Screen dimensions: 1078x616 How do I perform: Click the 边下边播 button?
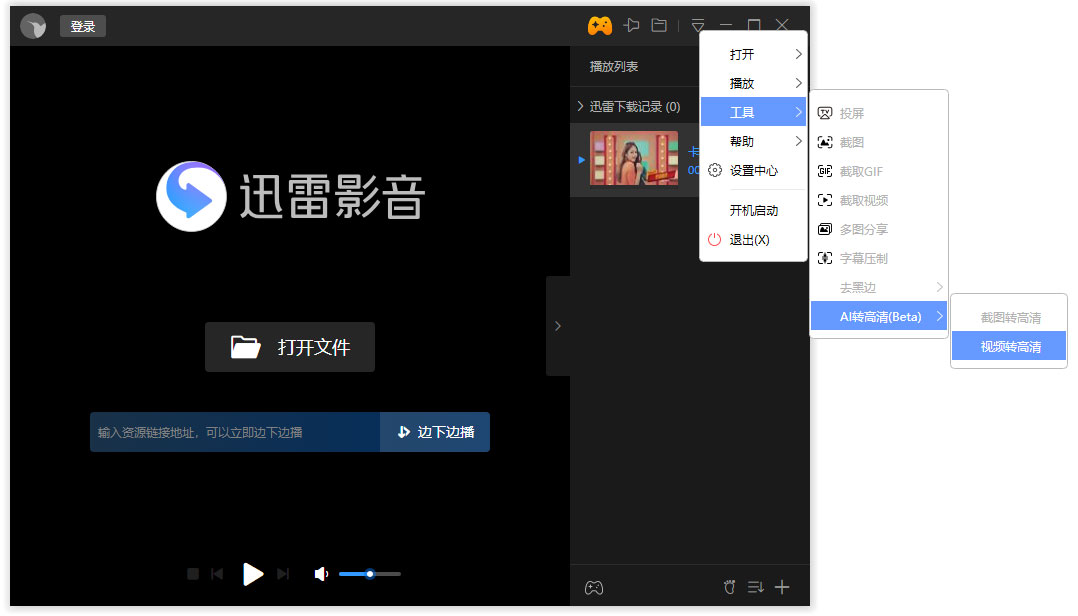pyautogui.click(x=435, y=432)
